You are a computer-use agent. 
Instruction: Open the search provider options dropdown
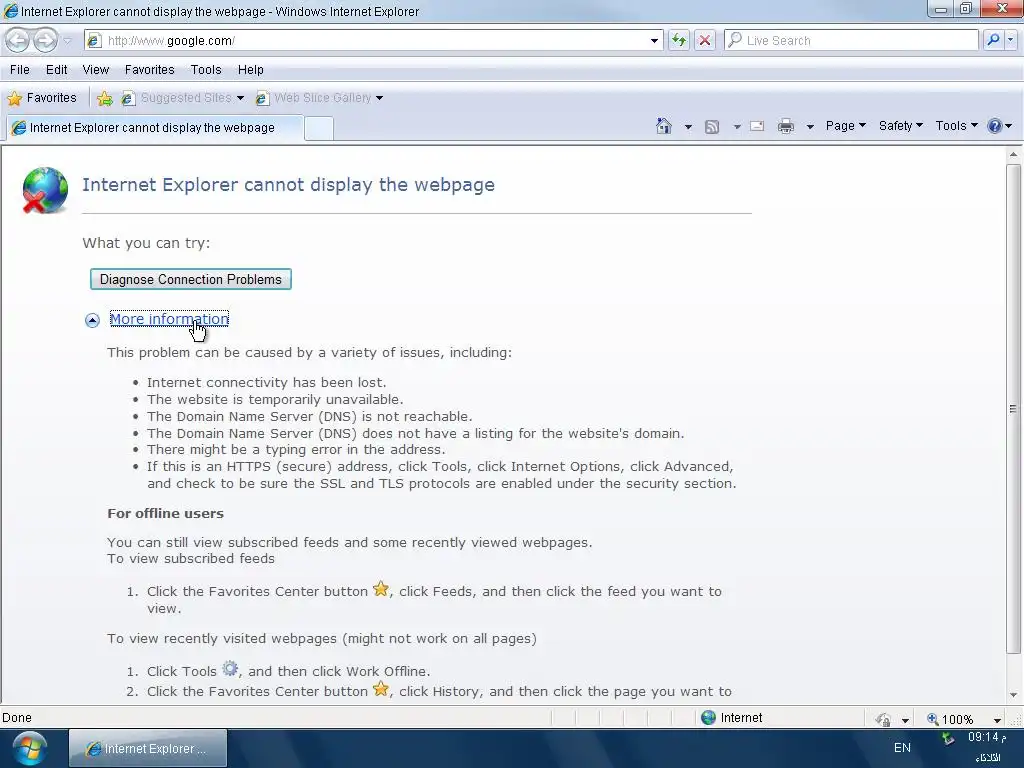pos(1011,40)
